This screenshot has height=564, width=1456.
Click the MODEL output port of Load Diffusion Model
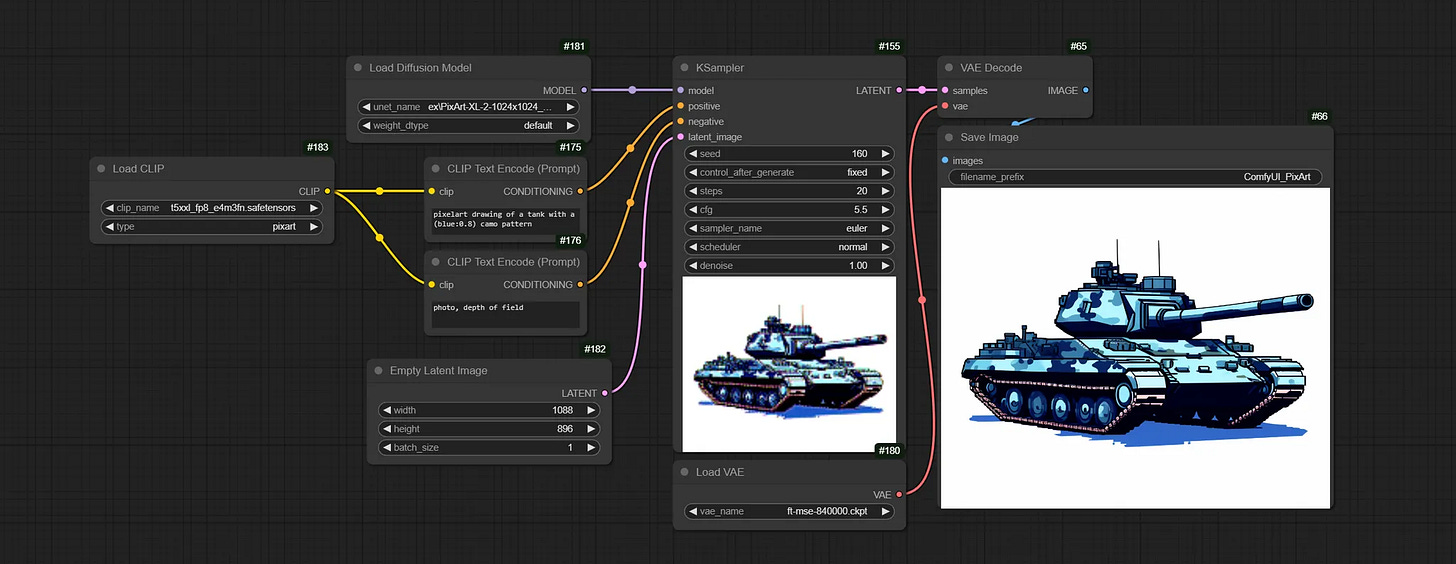585,90
